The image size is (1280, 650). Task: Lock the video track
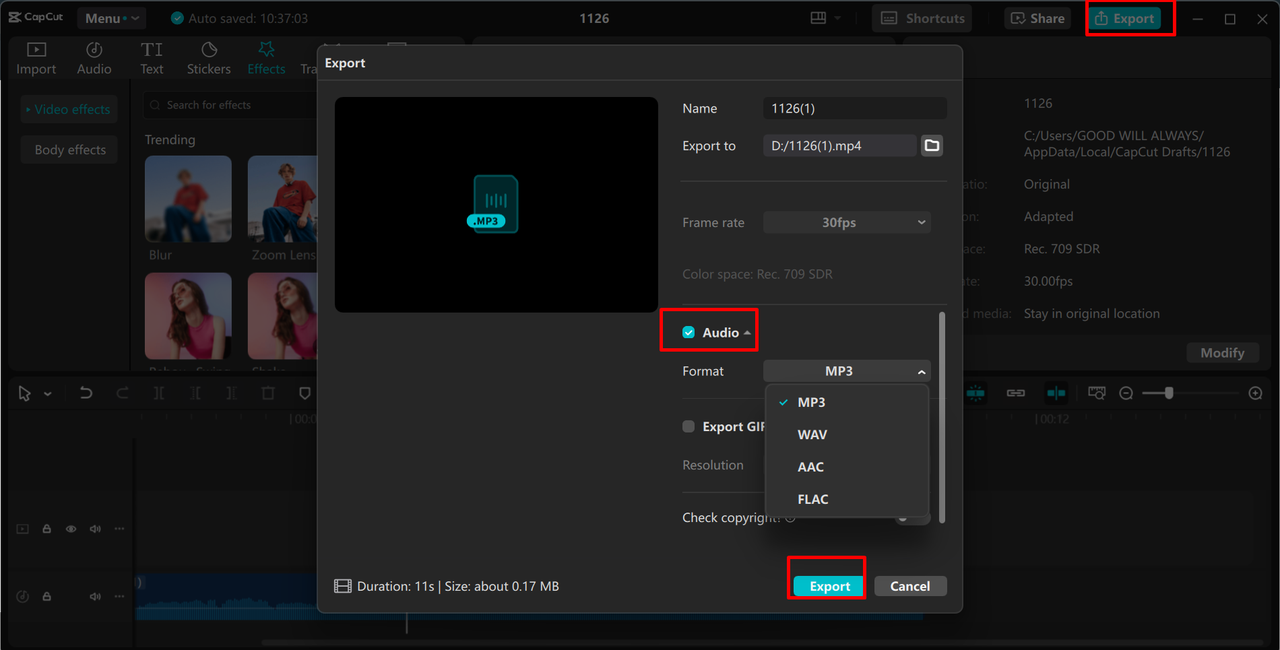47,529
